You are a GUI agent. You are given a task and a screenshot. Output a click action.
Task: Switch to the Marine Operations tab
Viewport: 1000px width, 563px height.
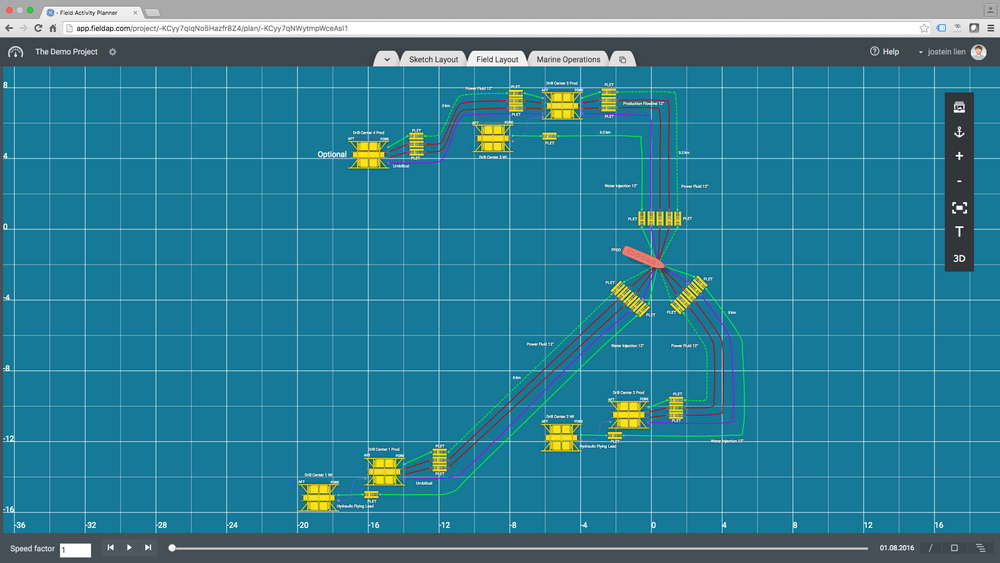(x=568, y=60)
